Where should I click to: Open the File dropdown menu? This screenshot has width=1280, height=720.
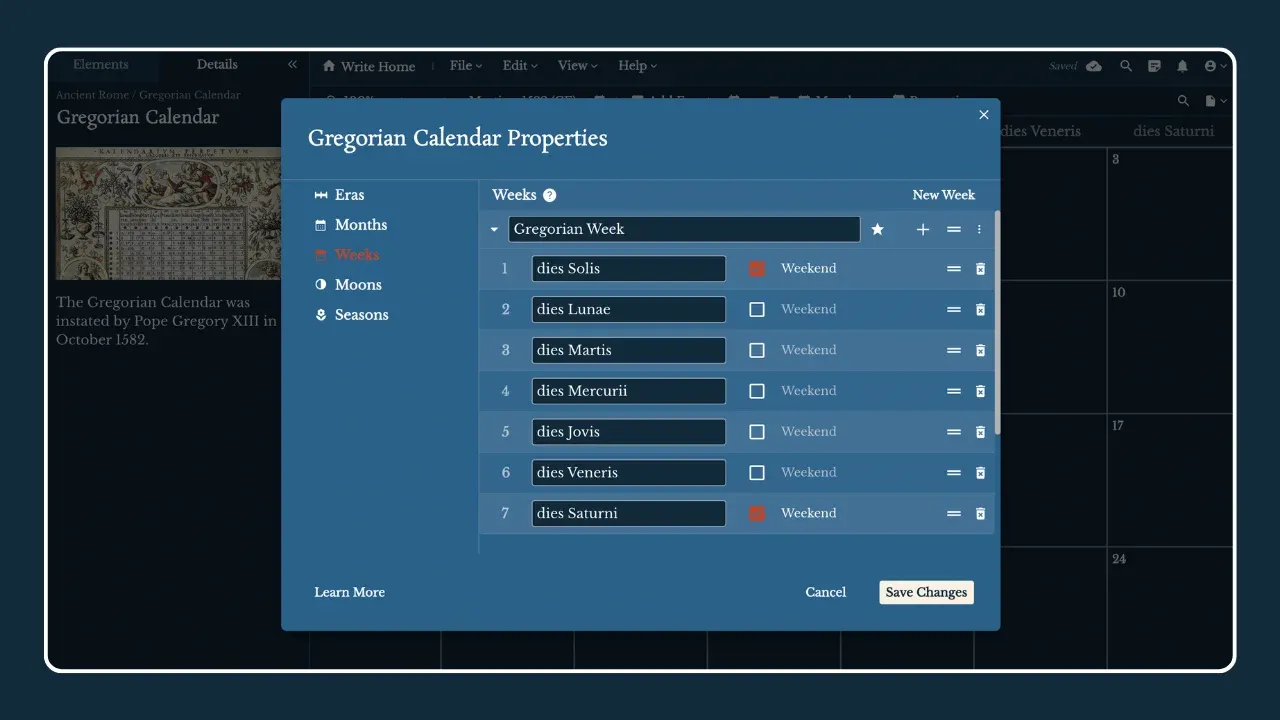465,66
